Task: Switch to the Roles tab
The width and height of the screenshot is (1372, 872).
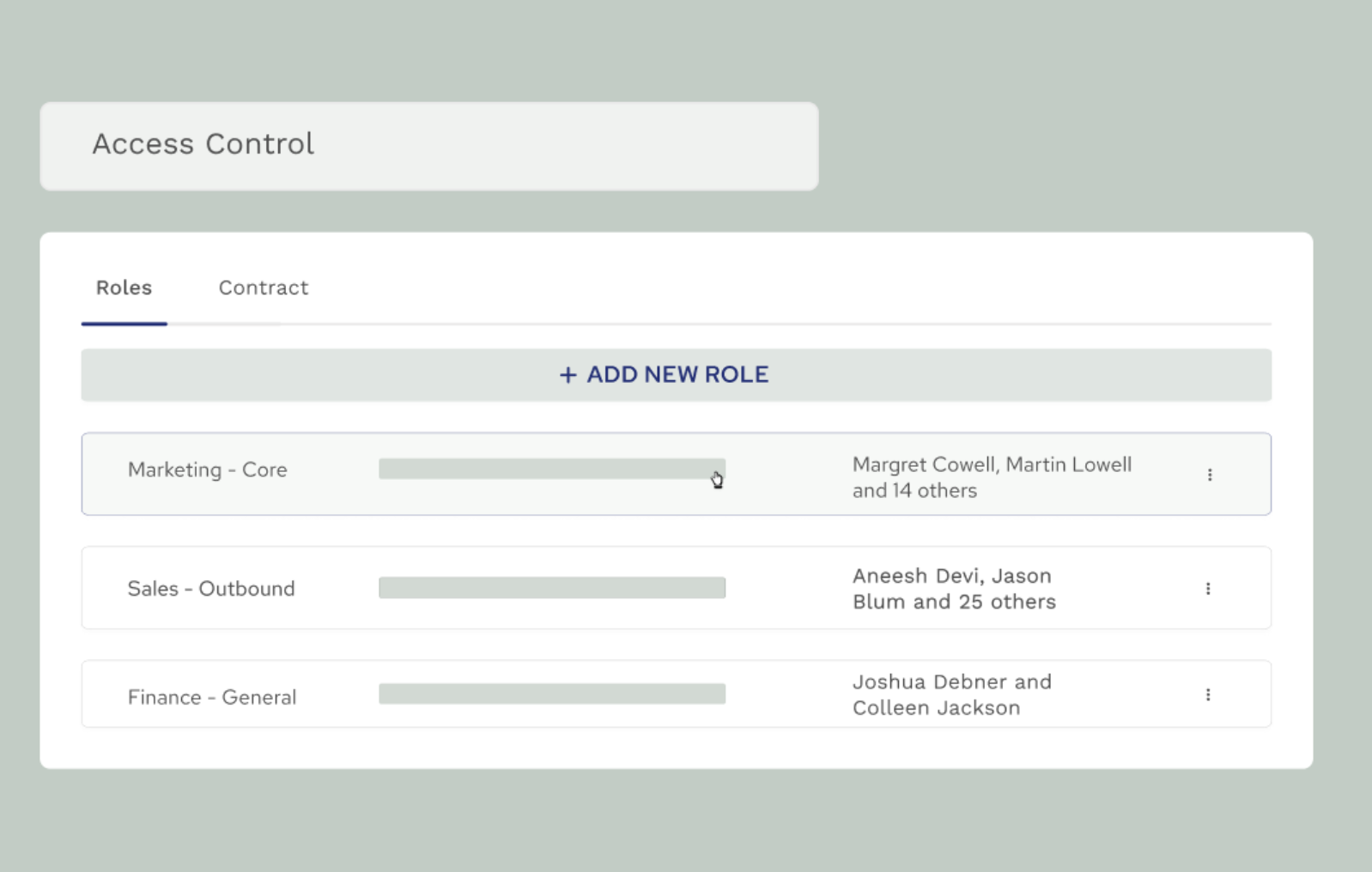Action: [x=124, y=288]
